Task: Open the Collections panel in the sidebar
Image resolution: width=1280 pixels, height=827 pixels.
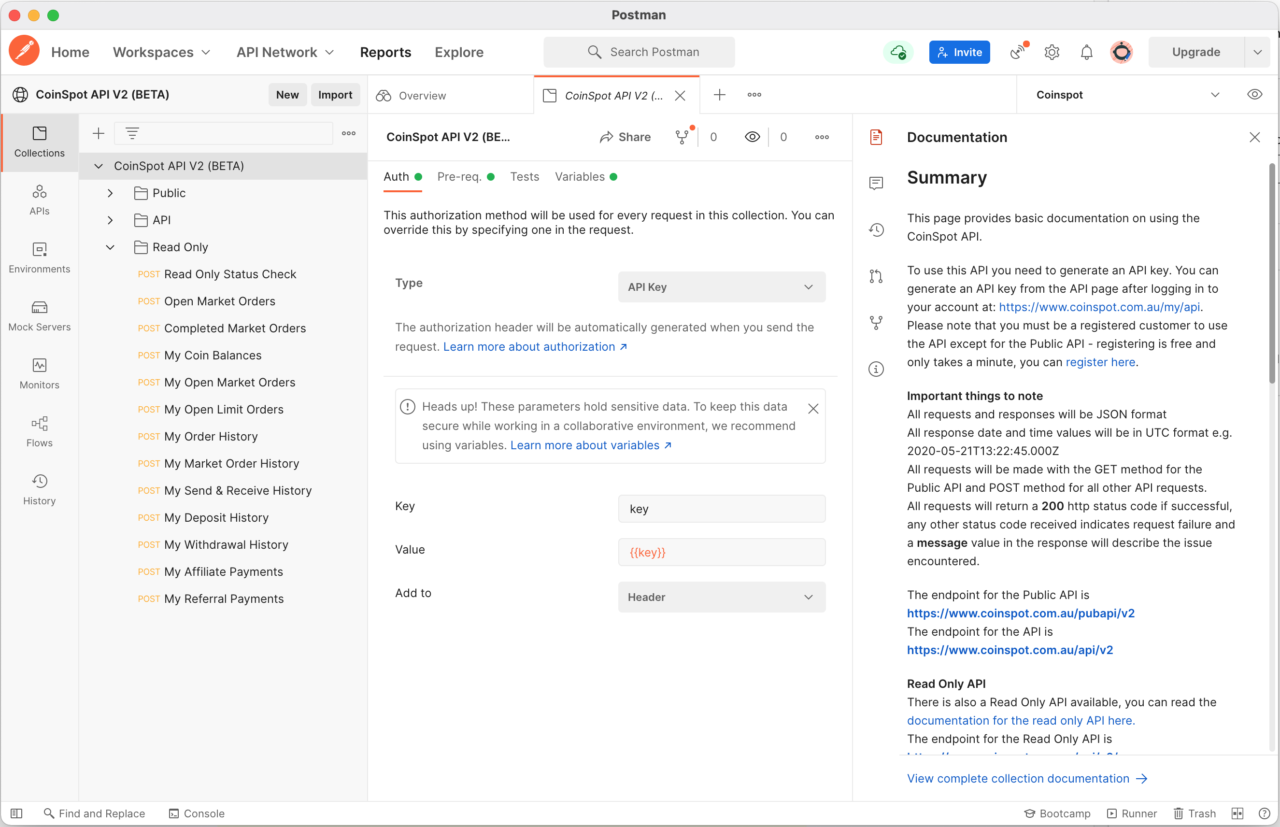Action: 39,142
